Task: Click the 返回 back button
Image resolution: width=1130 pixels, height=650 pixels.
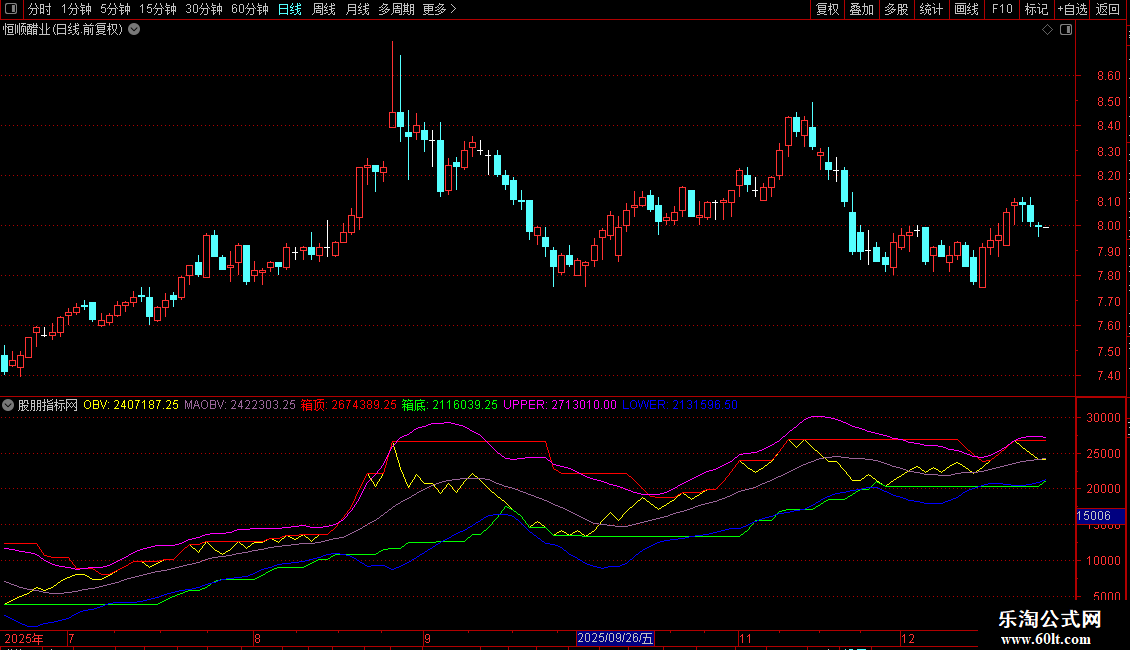Action: point(1108,9)
